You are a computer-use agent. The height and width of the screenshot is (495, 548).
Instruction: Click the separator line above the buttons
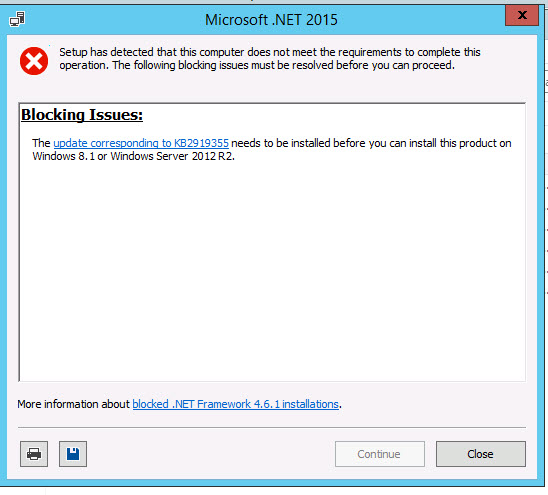[x=272, y=427]
